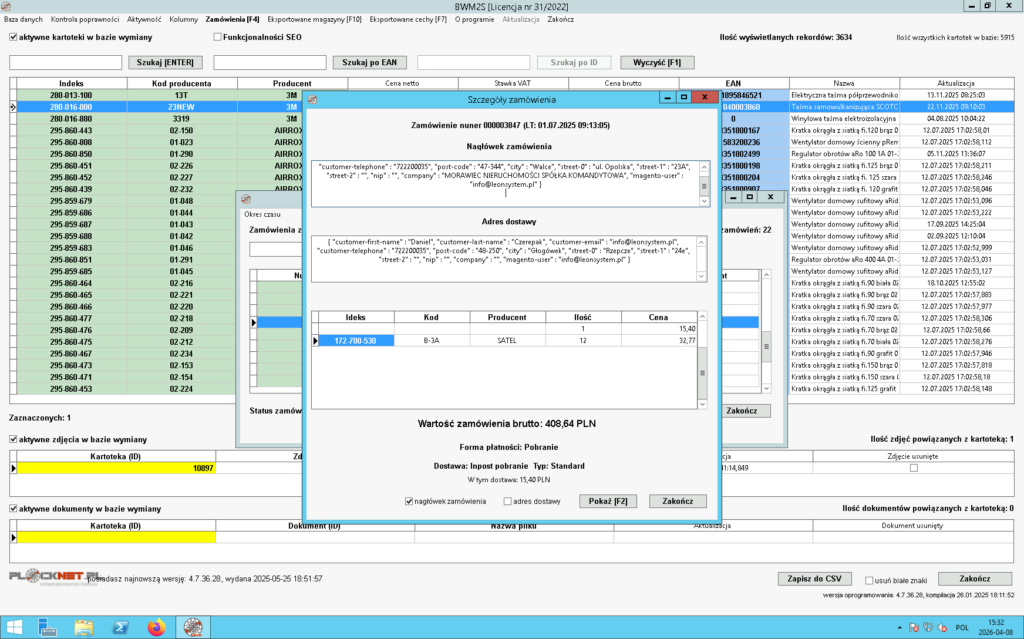1024x639 pixels.
Task: Uncheck the nagłówek zamówienia checkbox
Action: coord(410,501)
